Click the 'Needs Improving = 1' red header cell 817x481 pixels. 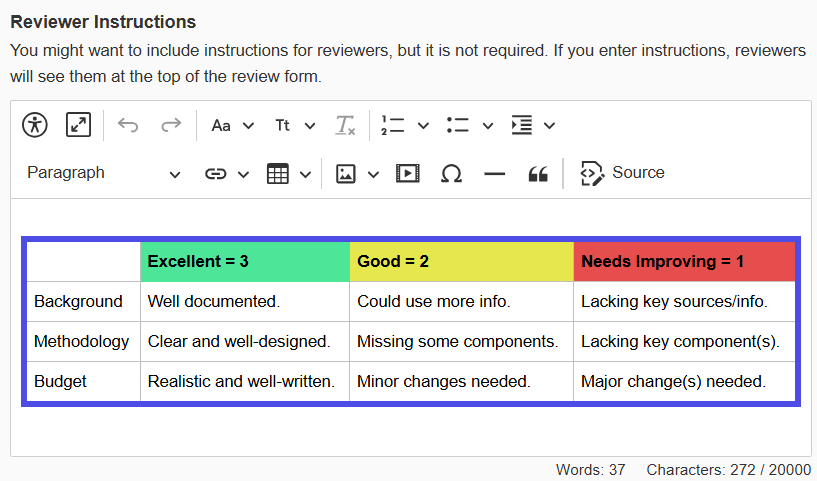click(x=685, y=262)
